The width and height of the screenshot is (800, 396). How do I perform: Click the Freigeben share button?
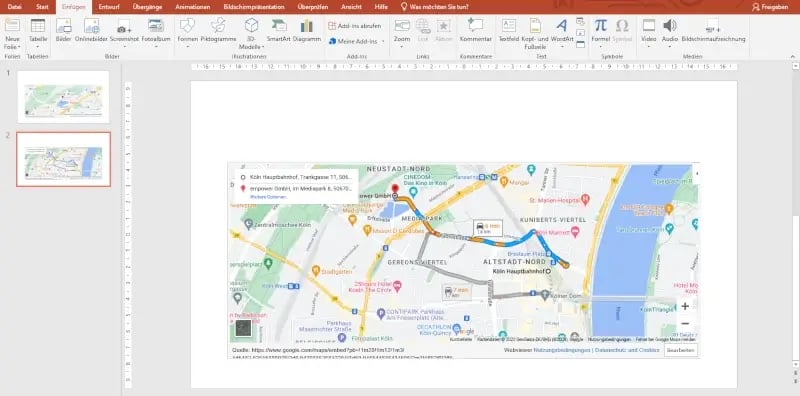click(771, 7)
